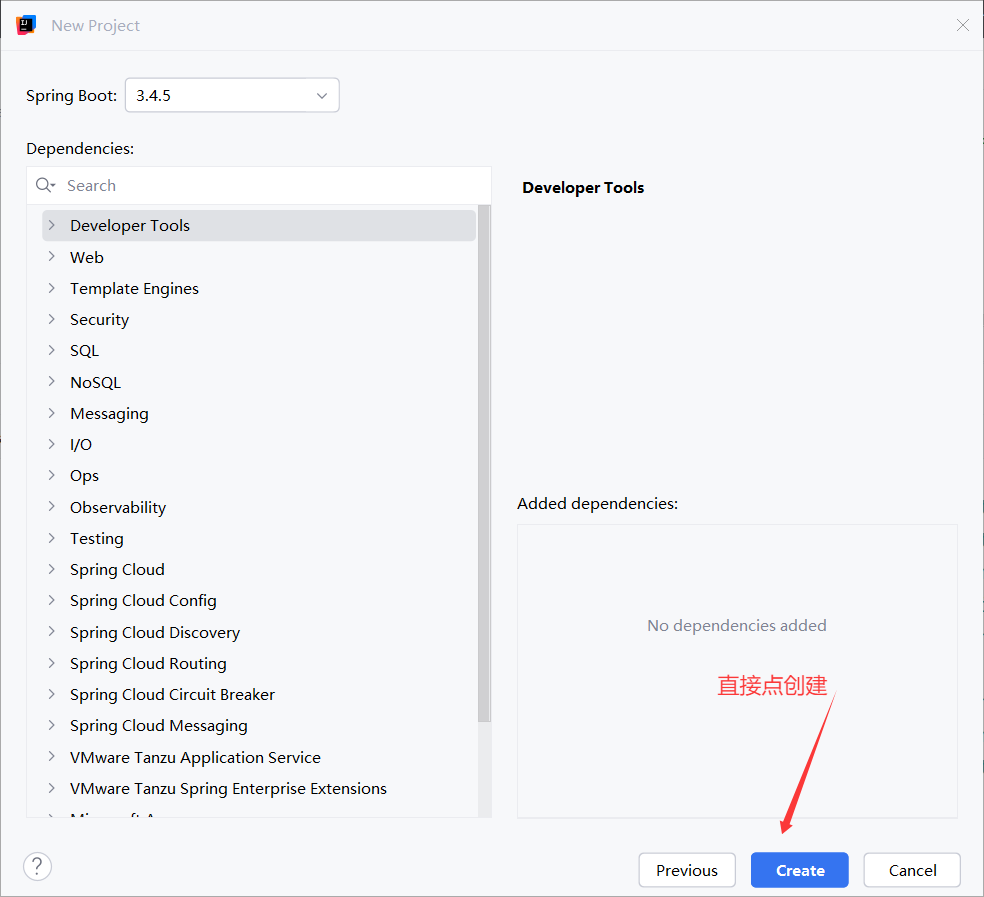The image size is (984, 897).
Task: Select the Testing row
Action: click(259, 538)
